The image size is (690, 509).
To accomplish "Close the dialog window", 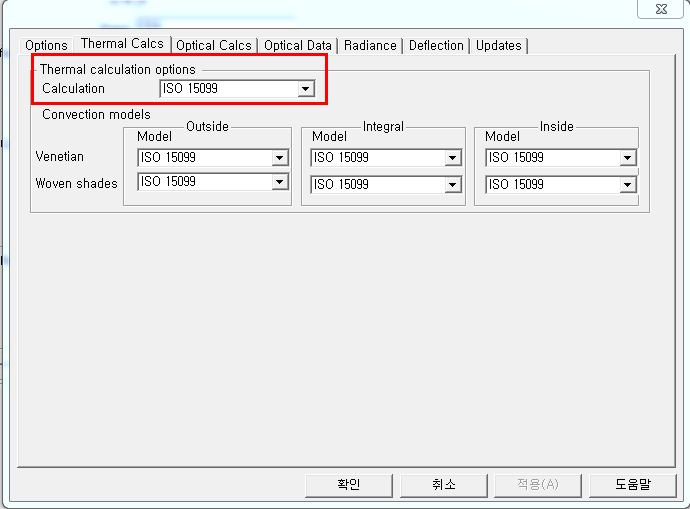I will click(x=663, y=7).
